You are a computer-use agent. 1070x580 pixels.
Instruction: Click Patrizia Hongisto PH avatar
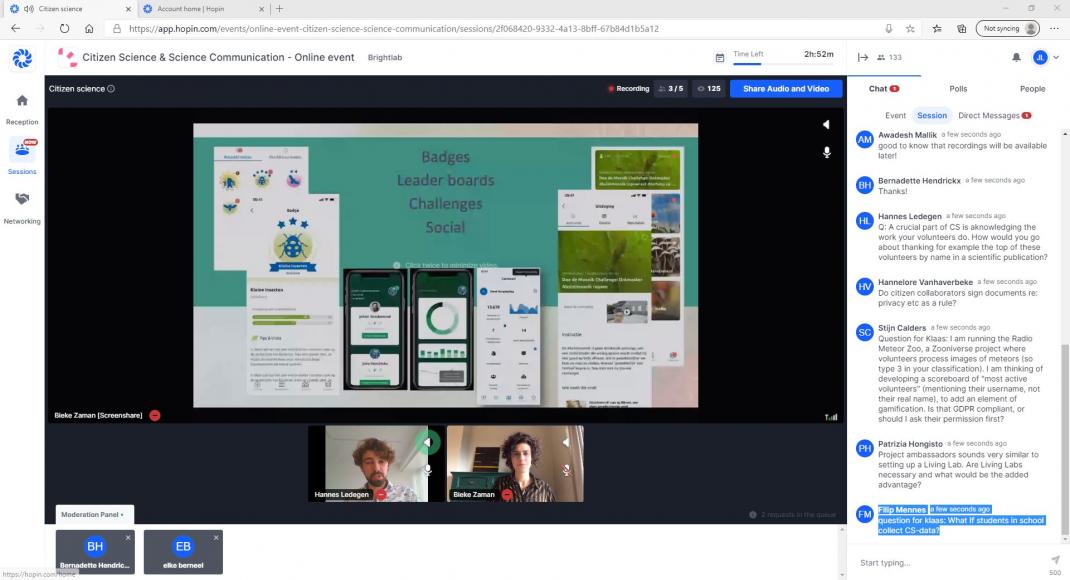tap(865, 448)
